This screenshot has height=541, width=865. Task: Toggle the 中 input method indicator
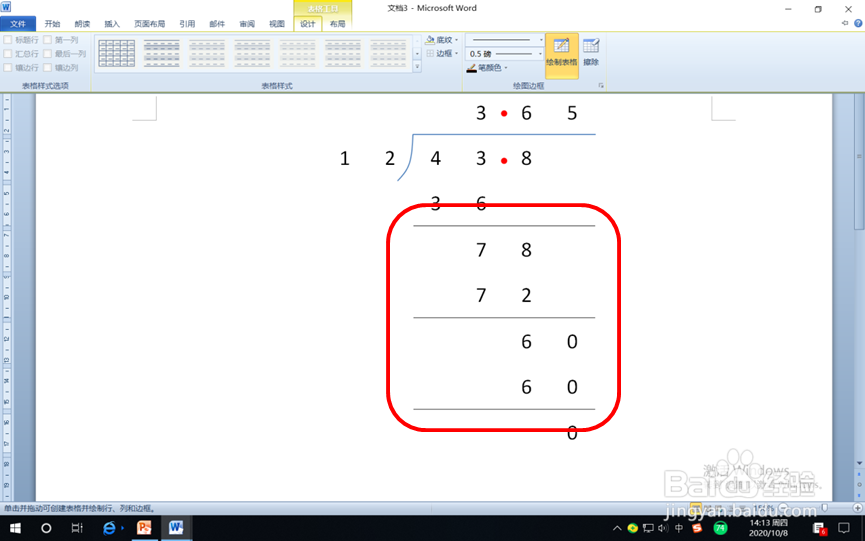pyautogui.click(x=679, y=528)
